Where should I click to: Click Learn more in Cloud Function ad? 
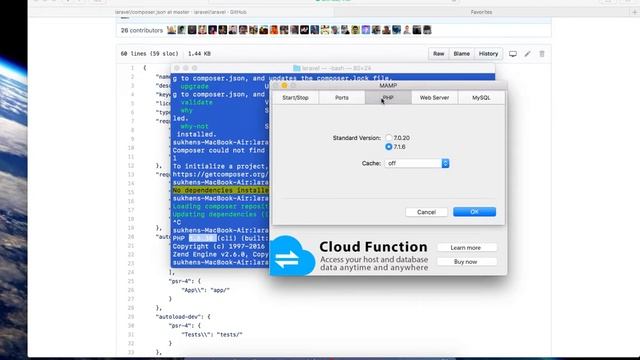coord(466,248)
